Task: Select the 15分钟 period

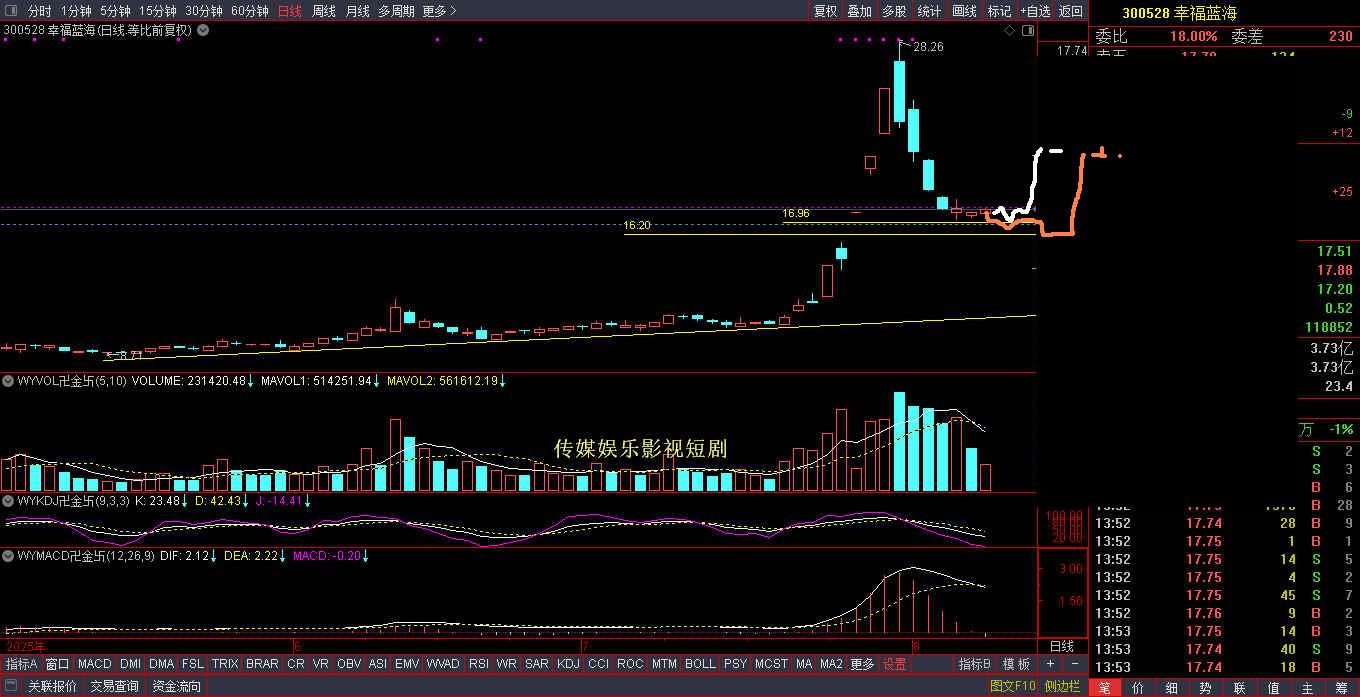Action: point(157,11)
